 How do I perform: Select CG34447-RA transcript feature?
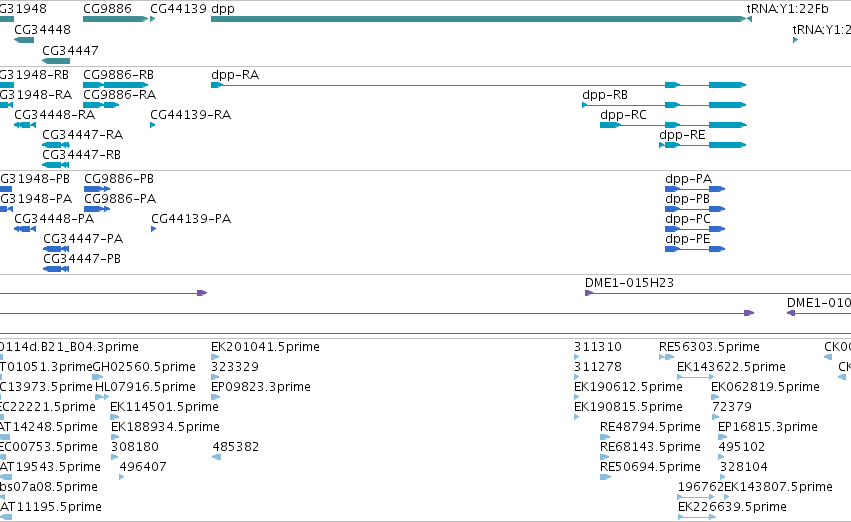tap(56, 145)
